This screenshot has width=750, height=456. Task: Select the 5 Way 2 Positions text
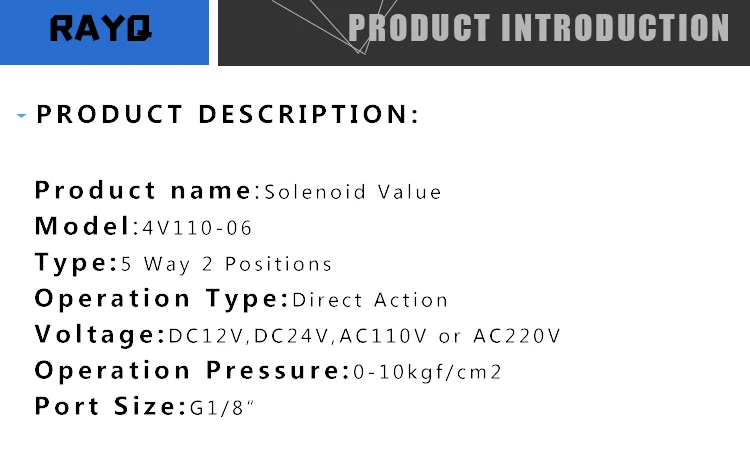226,264
